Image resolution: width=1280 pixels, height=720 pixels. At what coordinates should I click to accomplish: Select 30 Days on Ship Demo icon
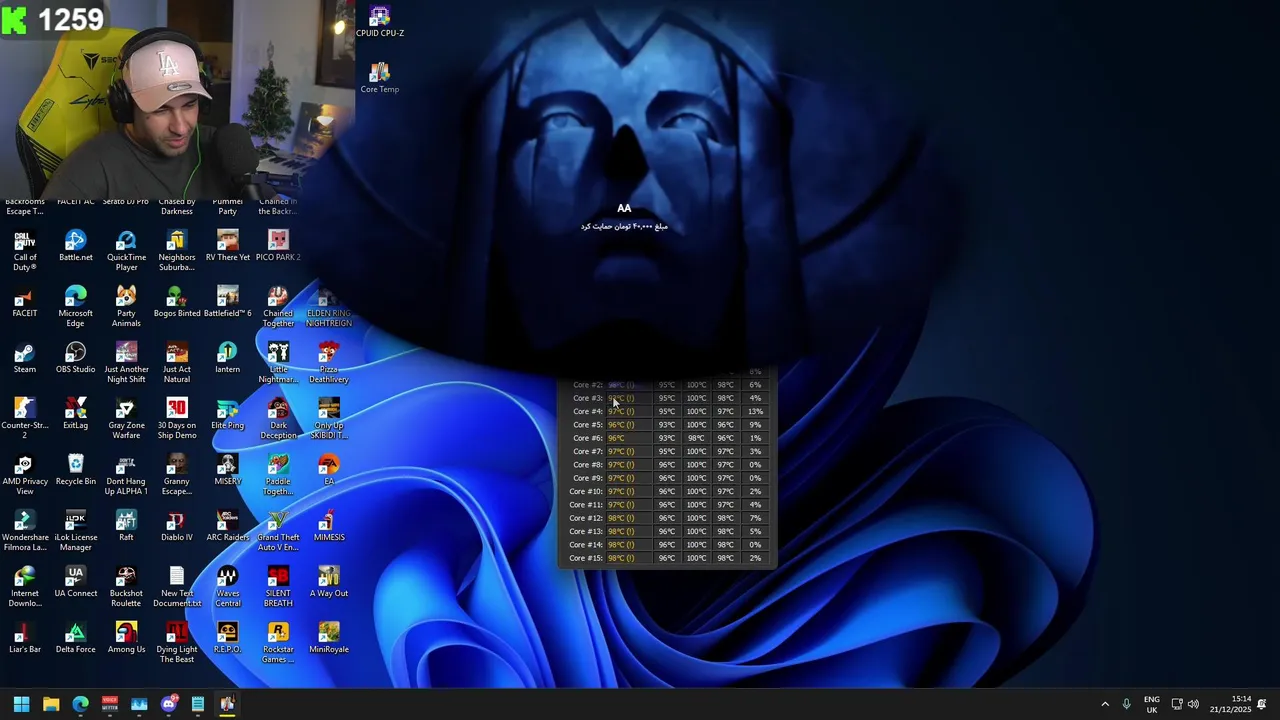tap(177, 419)
